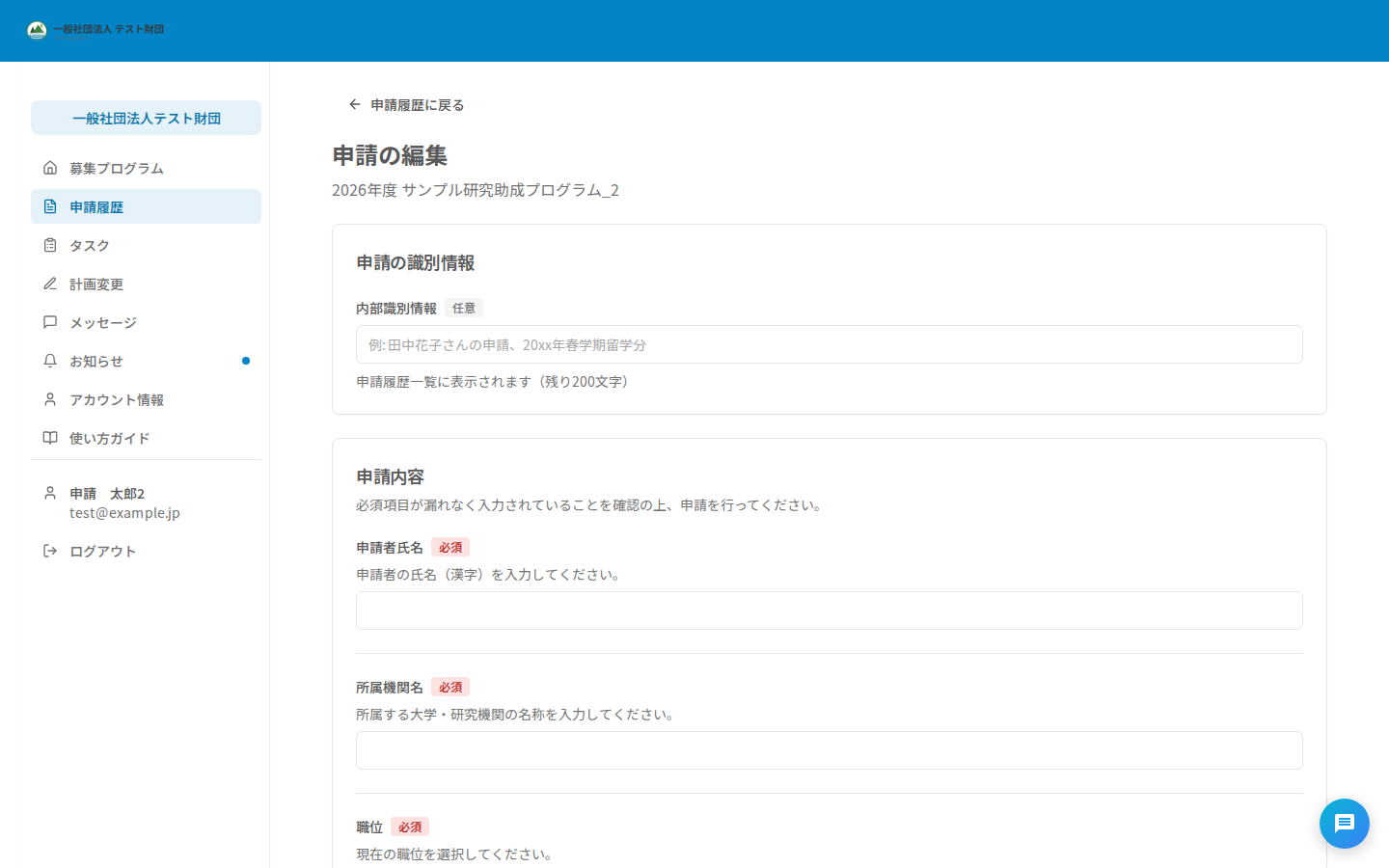Click the speech bubble icon beside メッセージ
Image resolution: width=1389 pixels, height=868 pixels.
coord(50,322)
